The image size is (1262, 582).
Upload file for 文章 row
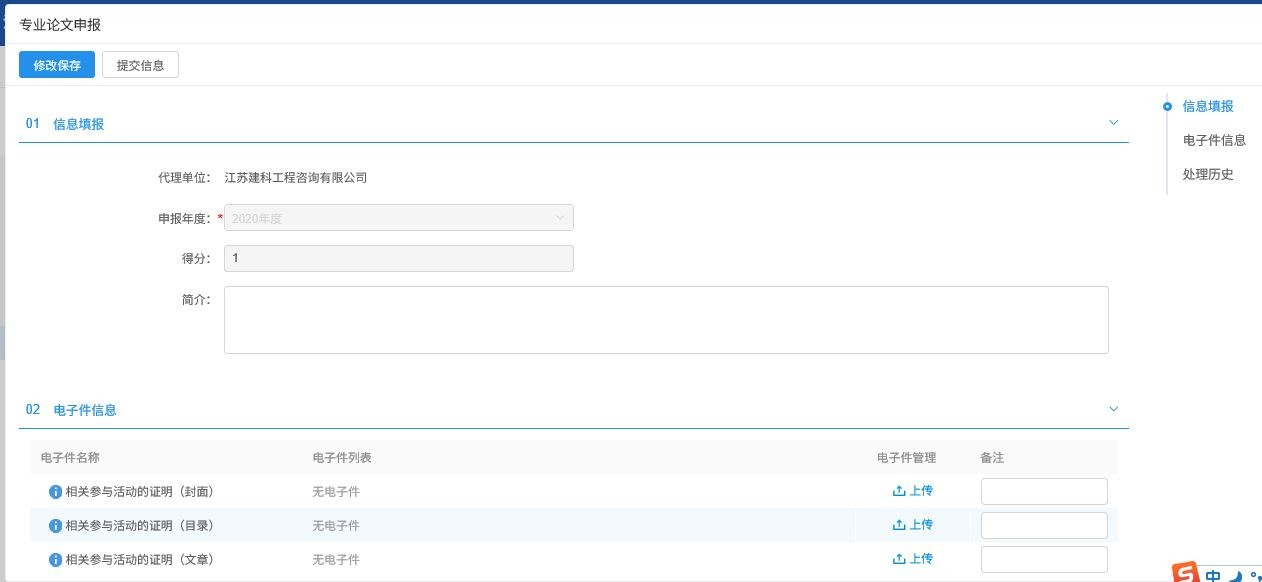tap(913, 559)
